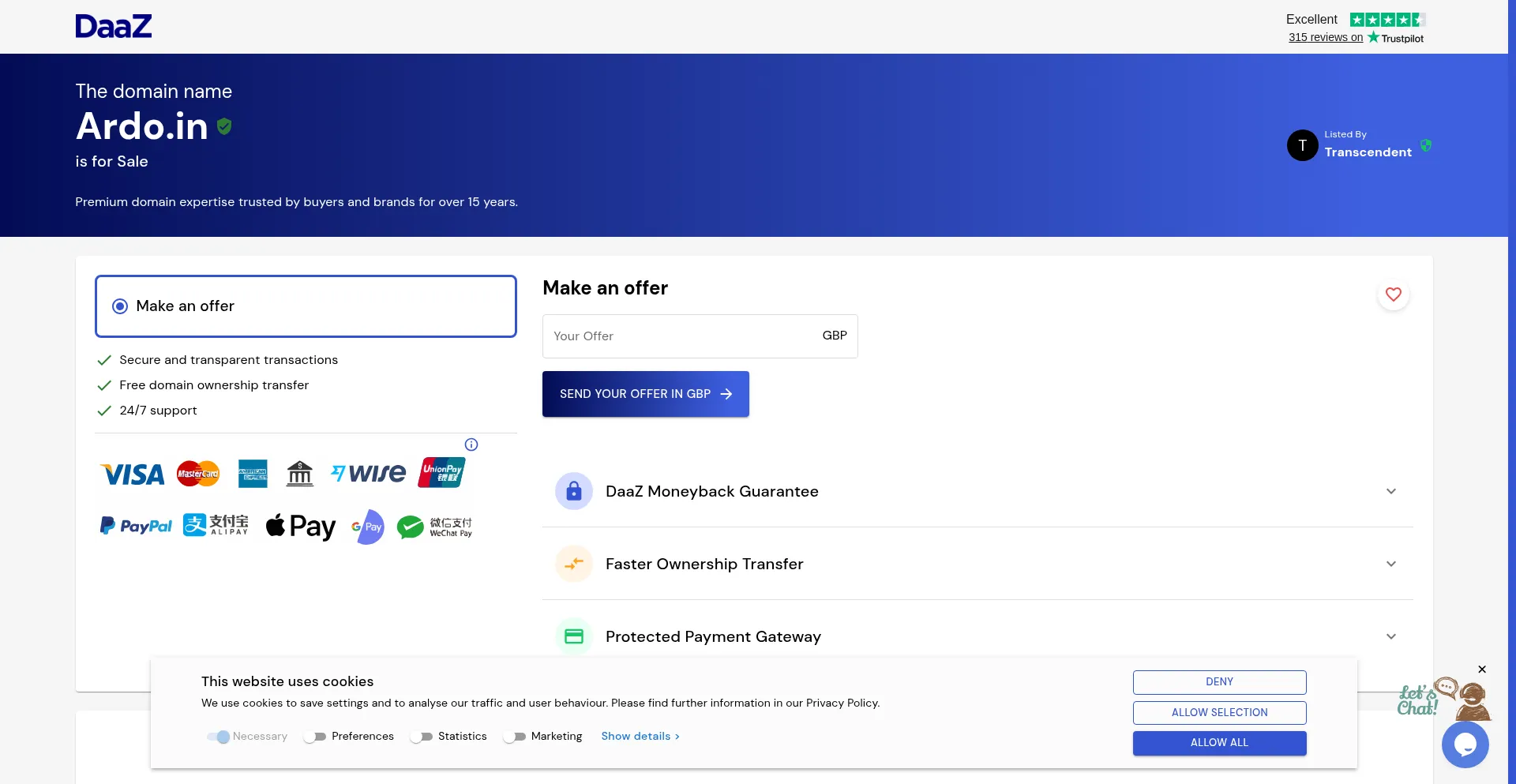Screen dimensions: 1516x784
Task: Click the Transcendent seller avatar
Action: coord(1302,145)
